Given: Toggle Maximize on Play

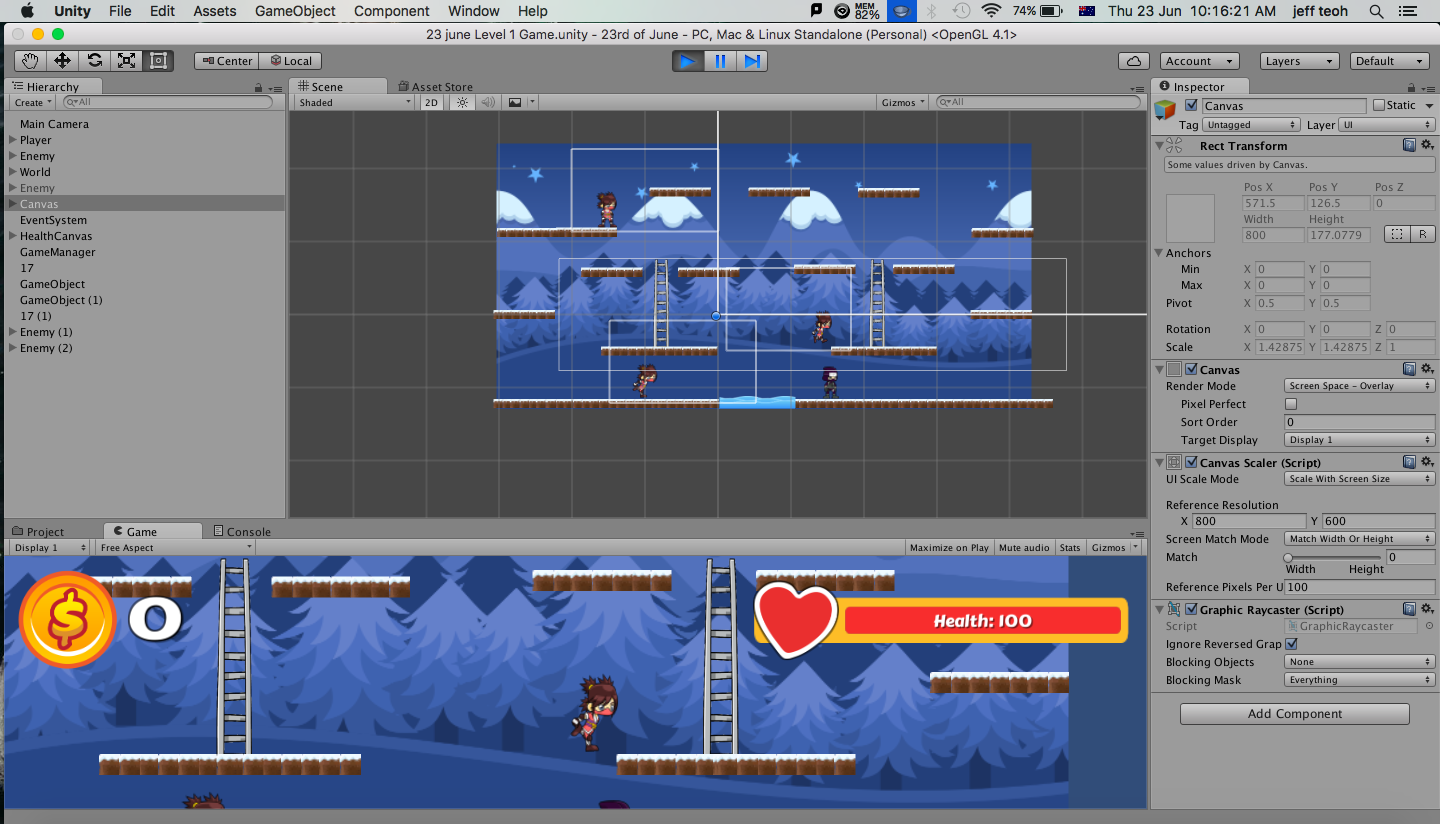Looking at the screenshot, I should point(949,547).
